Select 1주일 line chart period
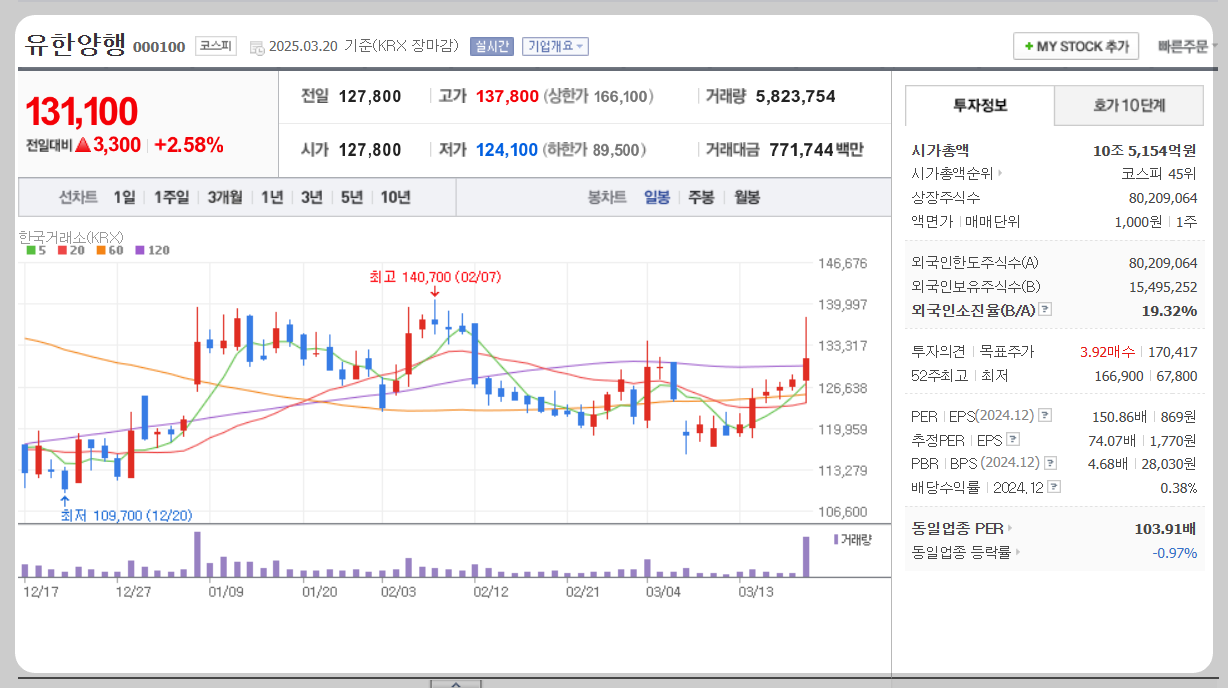This screenshot has width=1228, height=688. [171, 197]
